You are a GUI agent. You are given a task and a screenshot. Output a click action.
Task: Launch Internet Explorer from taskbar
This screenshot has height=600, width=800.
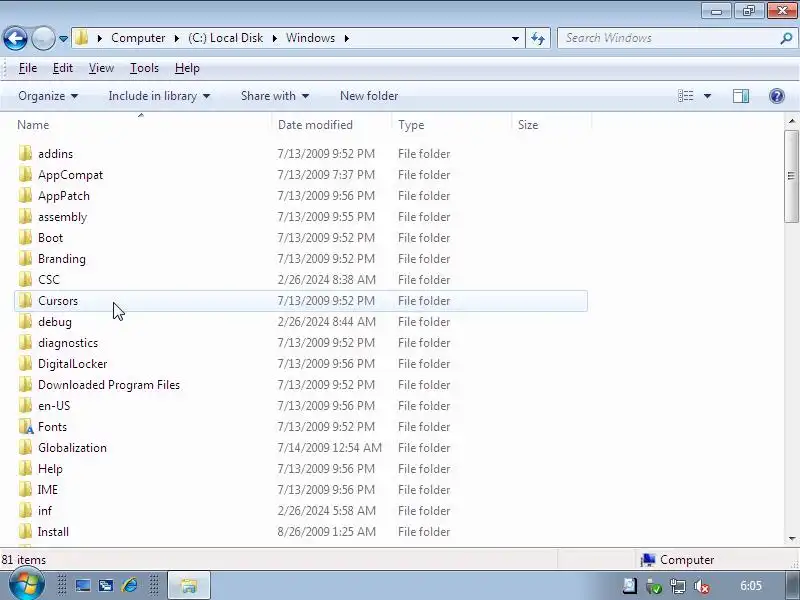pyautogui.click(x=129, y=585)
